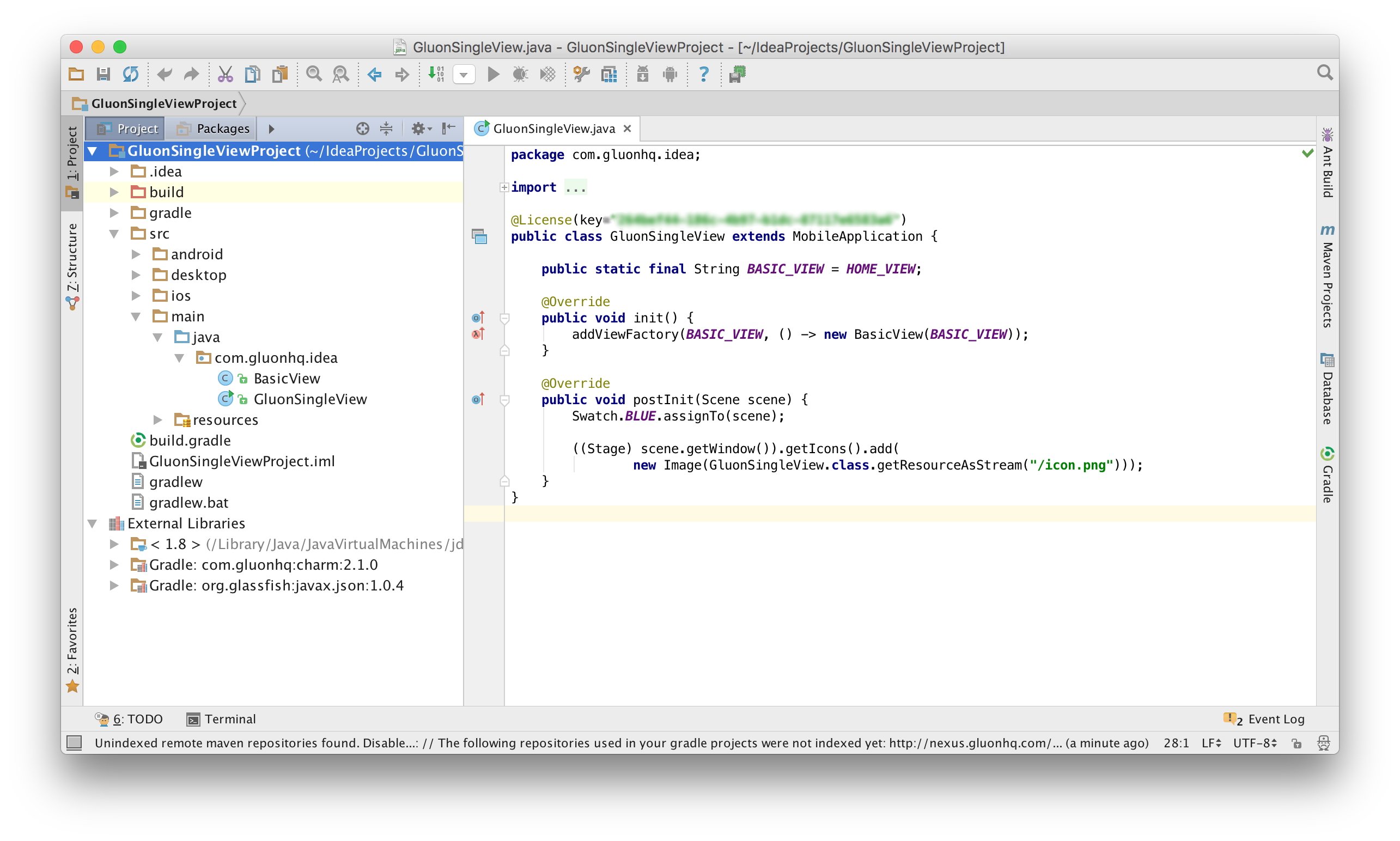
Task: Show more project view tabs arrow
Action: pos(271,129)
